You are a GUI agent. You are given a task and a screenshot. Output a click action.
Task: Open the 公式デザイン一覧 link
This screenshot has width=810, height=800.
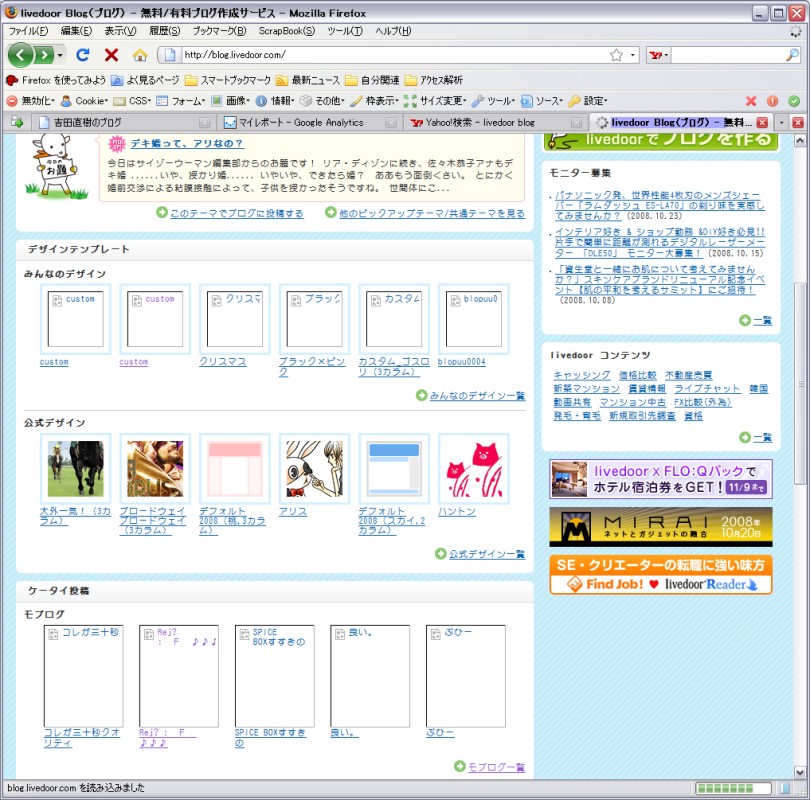tap(487, 554)
